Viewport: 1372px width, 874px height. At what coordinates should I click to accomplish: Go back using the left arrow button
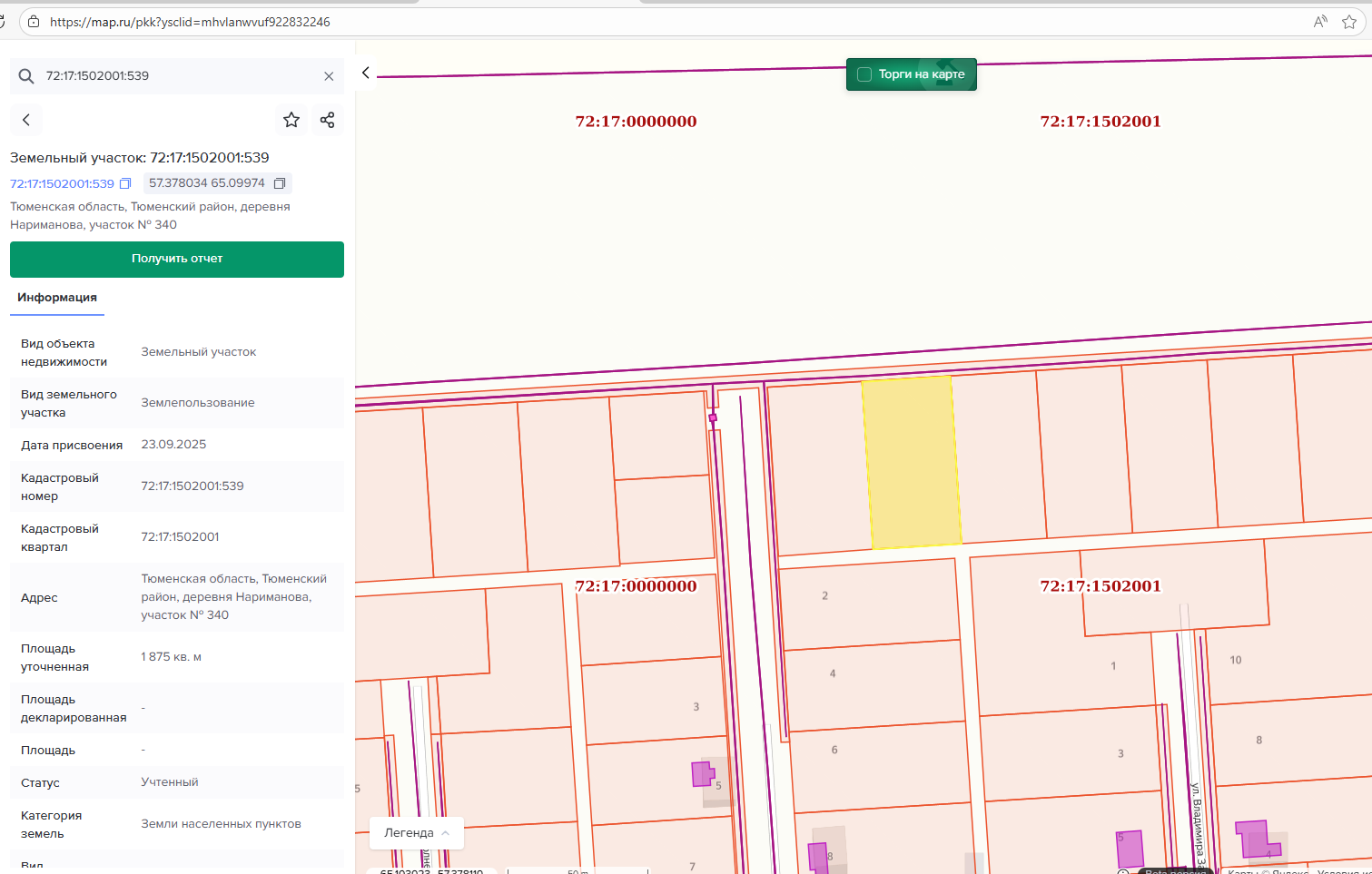[x=26, y=120]
